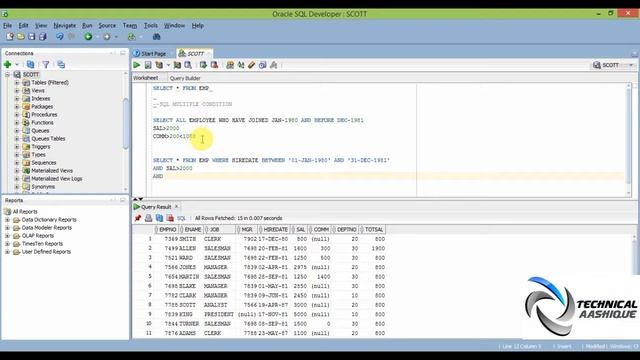This screenshot has height=360, width=640.
Task: Click the ENAME column header
Action: point(192,230)
